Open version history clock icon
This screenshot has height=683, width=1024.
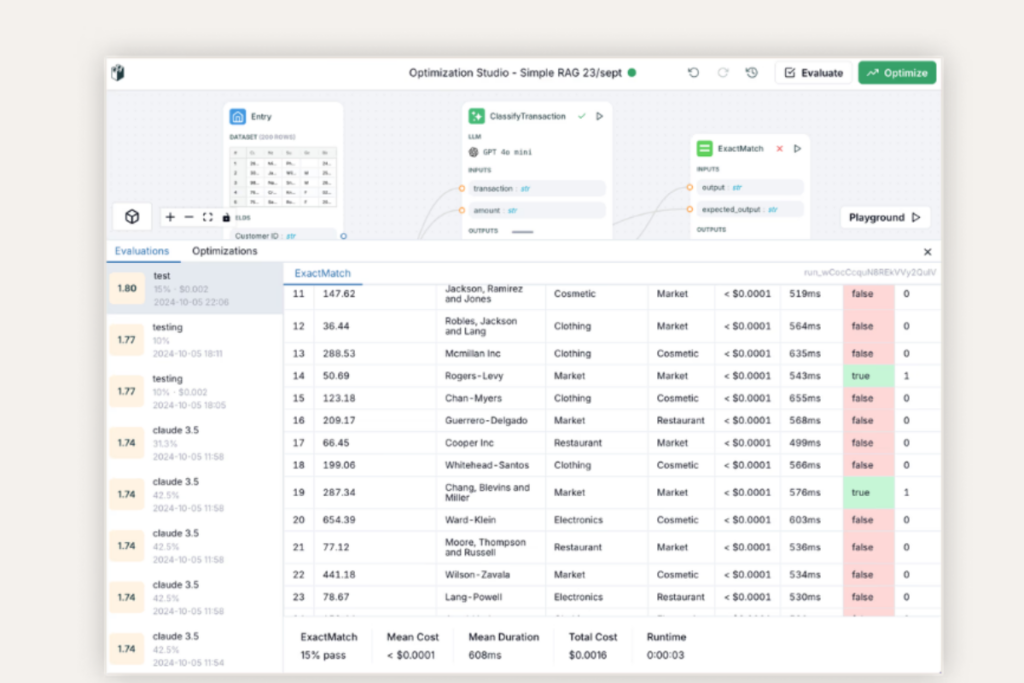pos(752,72)
